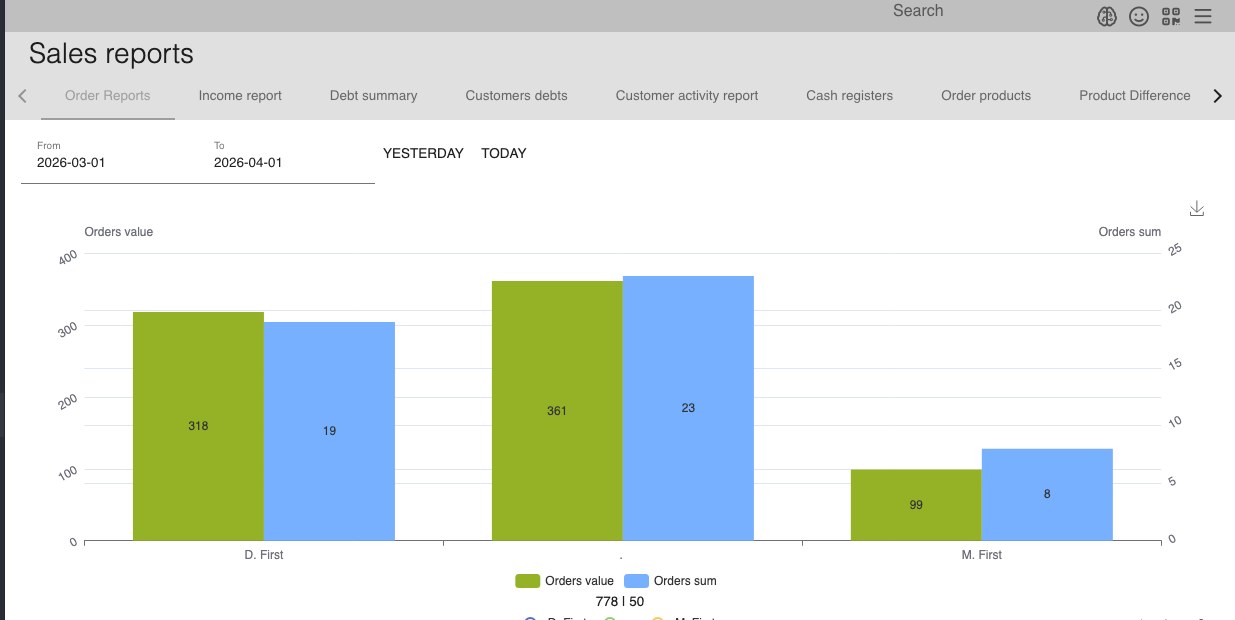This screenshot has height=620, width=1235.
Task: Open the AI brain assistant icon
Action: coord(1106,16)
